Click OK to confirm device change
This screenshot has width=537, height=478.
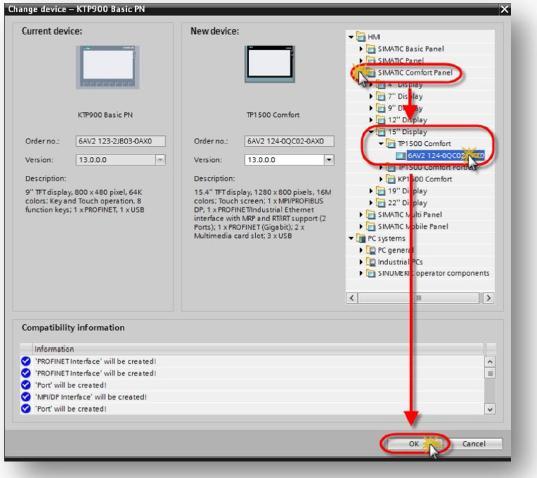coord(414,443)
